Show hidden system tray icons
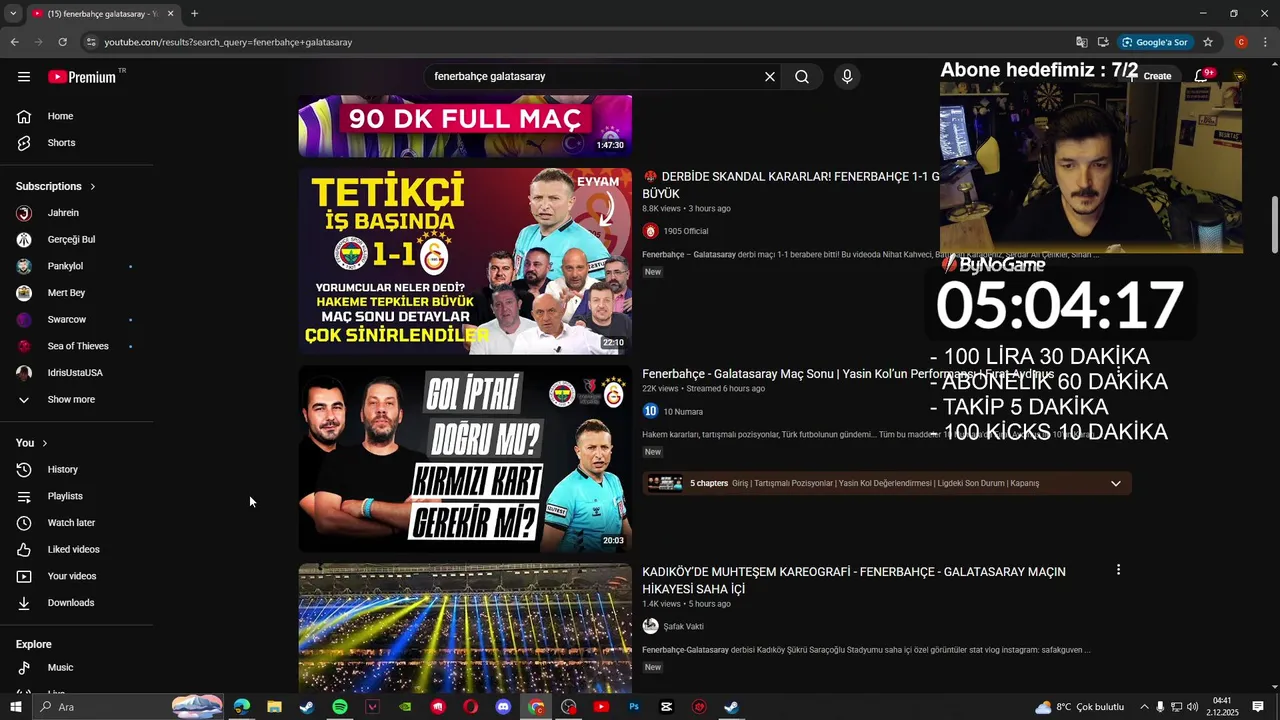 [1144, 707]
